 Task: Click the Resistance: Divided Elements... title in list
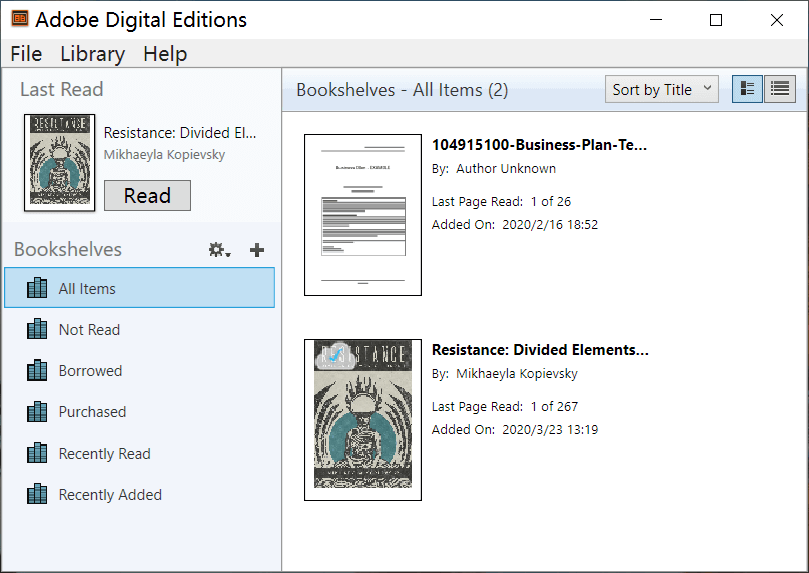pos(540,350)
